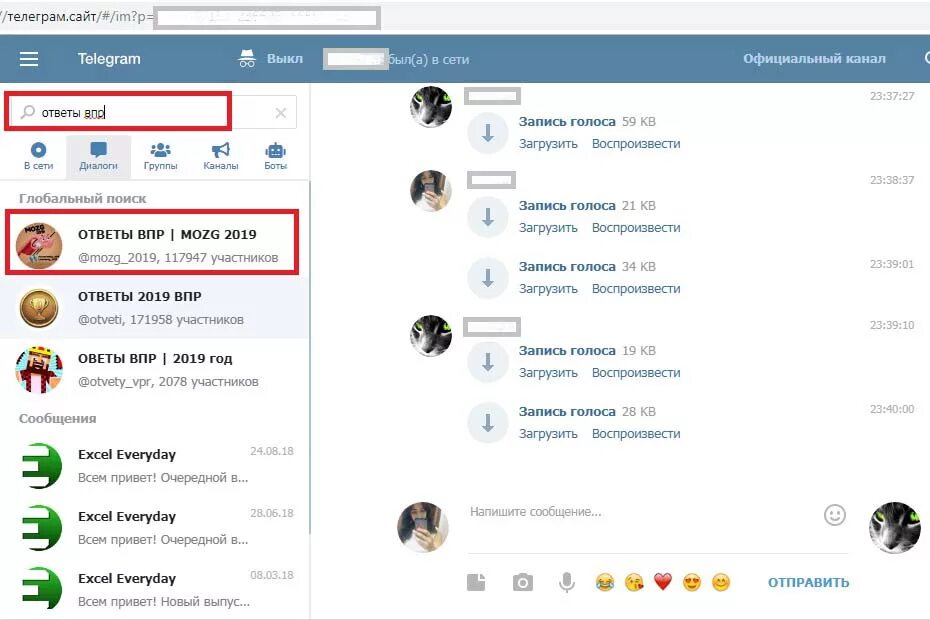This screenshot has width=930, height=620.
Task: Click the pixel character avatar of @otvety_vpr
Action: point(39,370)
